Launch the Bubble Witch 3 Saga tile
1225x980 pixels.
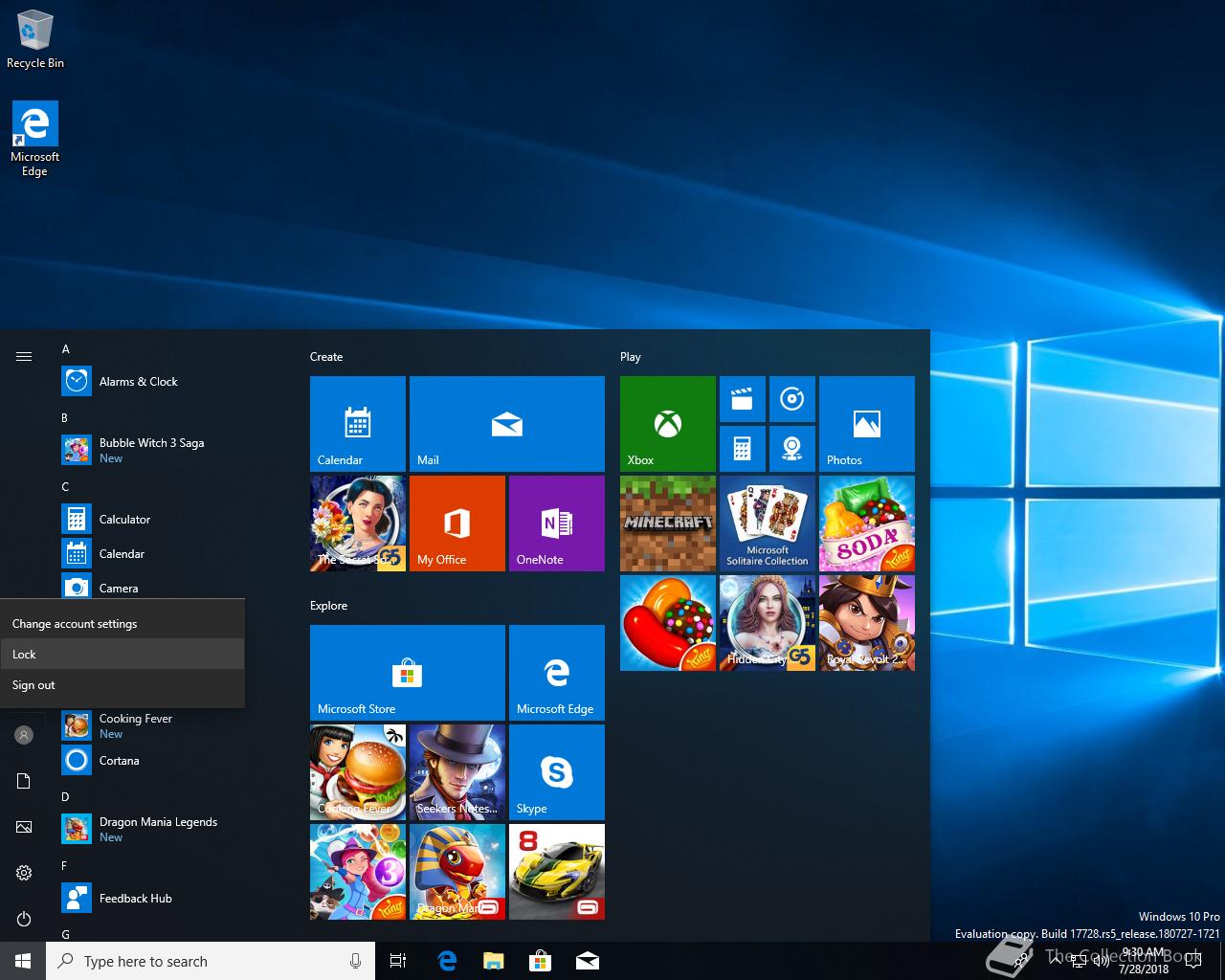click(x=358, y=872)
